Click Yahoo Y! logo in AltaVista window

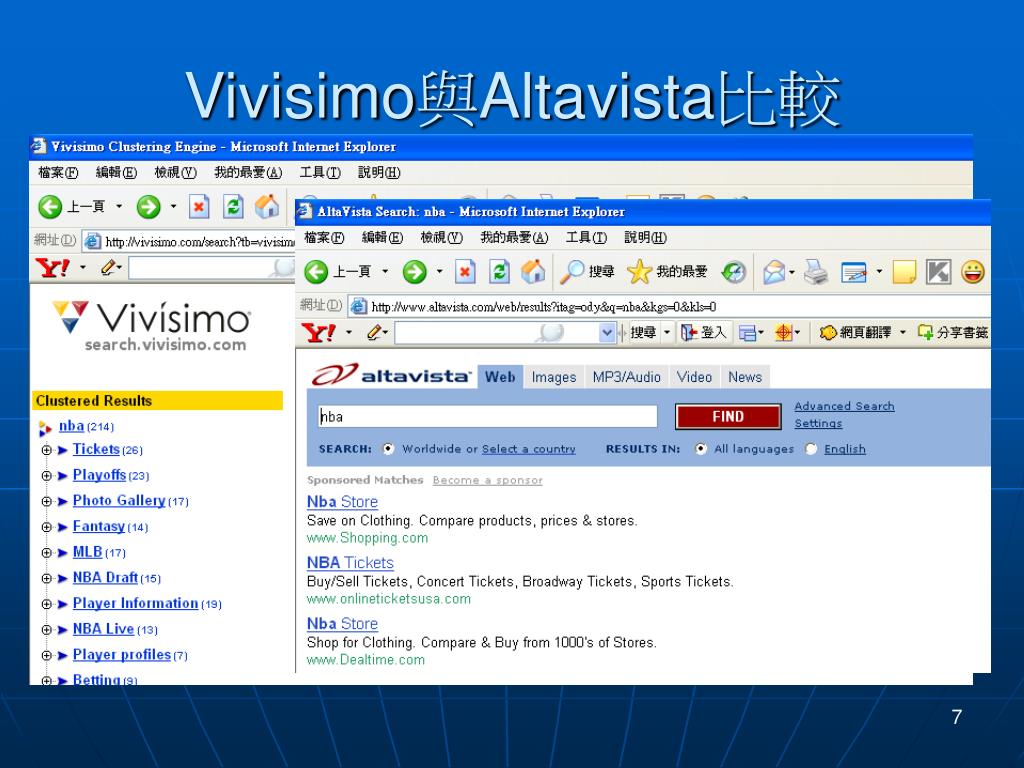pyautogui.click(x=319, y=333)
